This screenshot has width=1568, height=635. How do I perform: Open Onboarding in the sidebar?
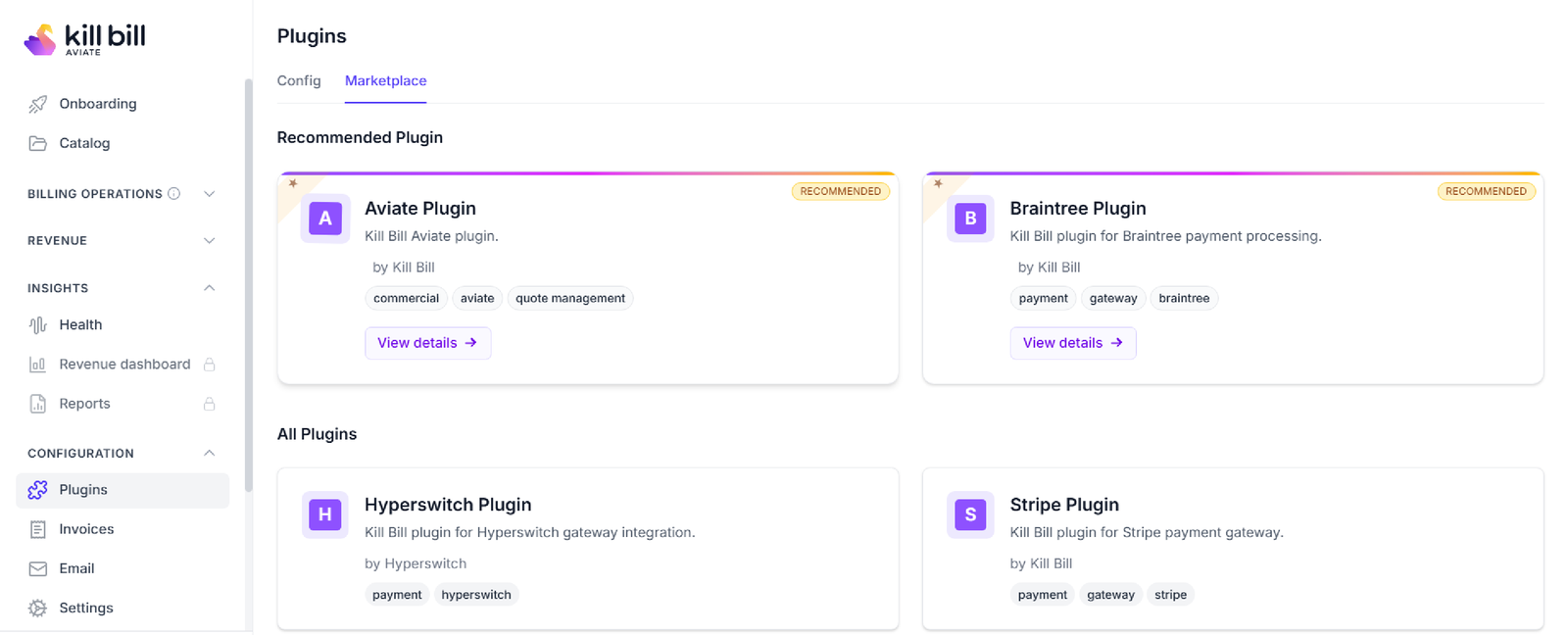[x=122, y=104]
